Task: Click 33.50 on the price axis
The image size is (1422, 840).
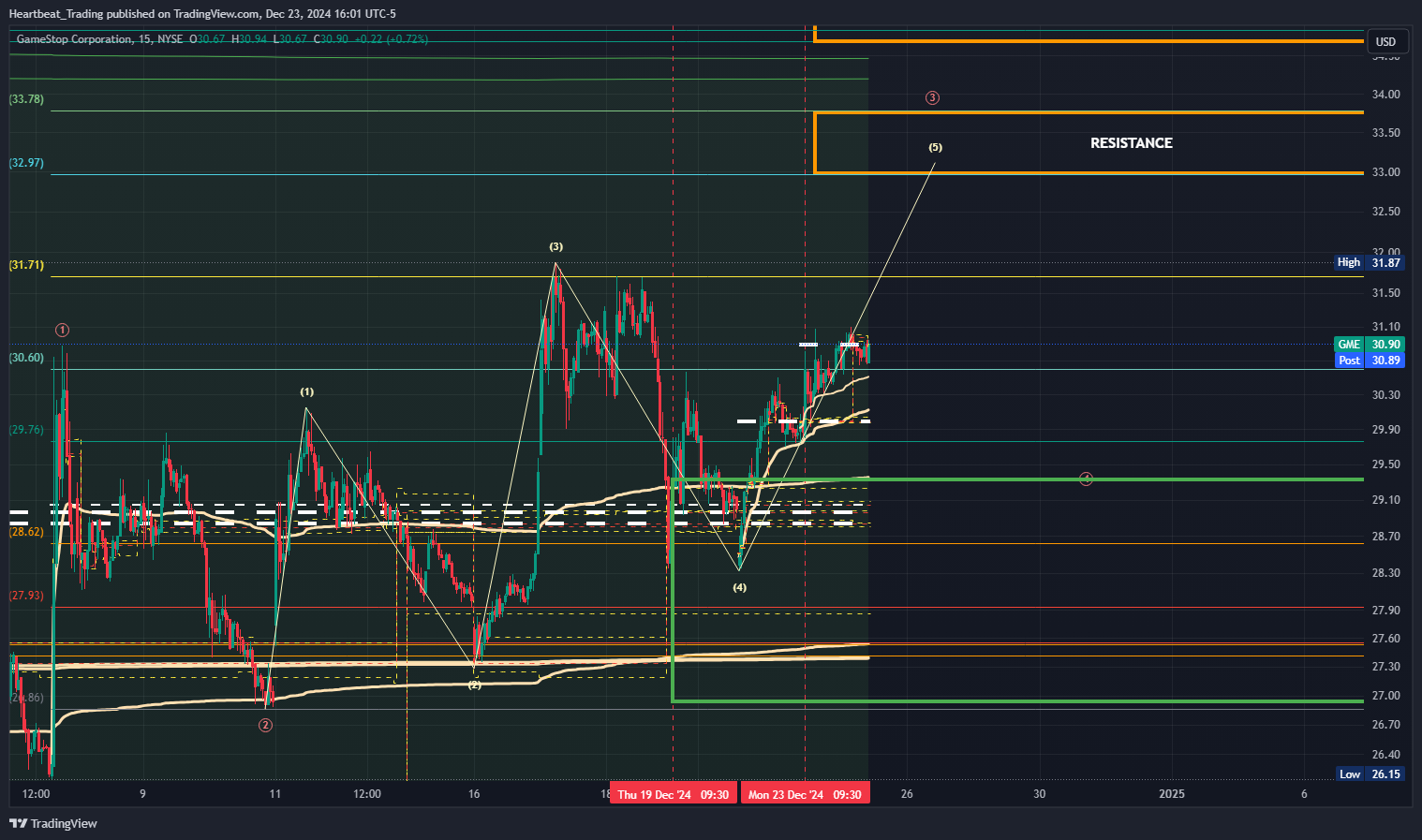Action: (1385, 133)
